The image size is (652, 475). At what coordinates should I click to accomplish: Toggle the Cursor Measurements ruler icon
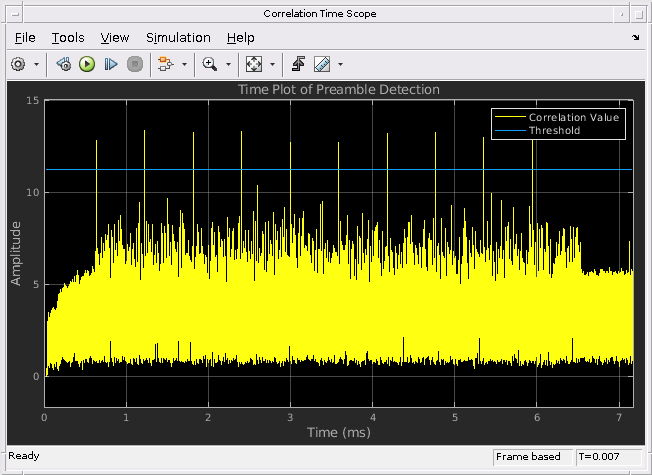pyautogui.click(x=322, y=64)
